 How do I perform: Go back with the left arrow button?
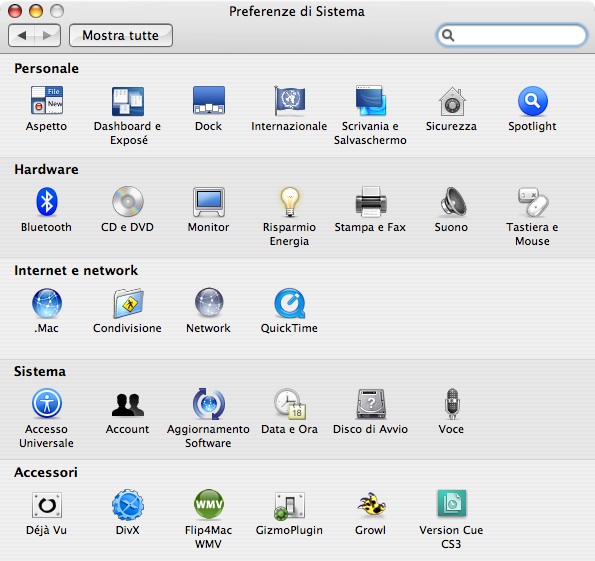point(21,35)
